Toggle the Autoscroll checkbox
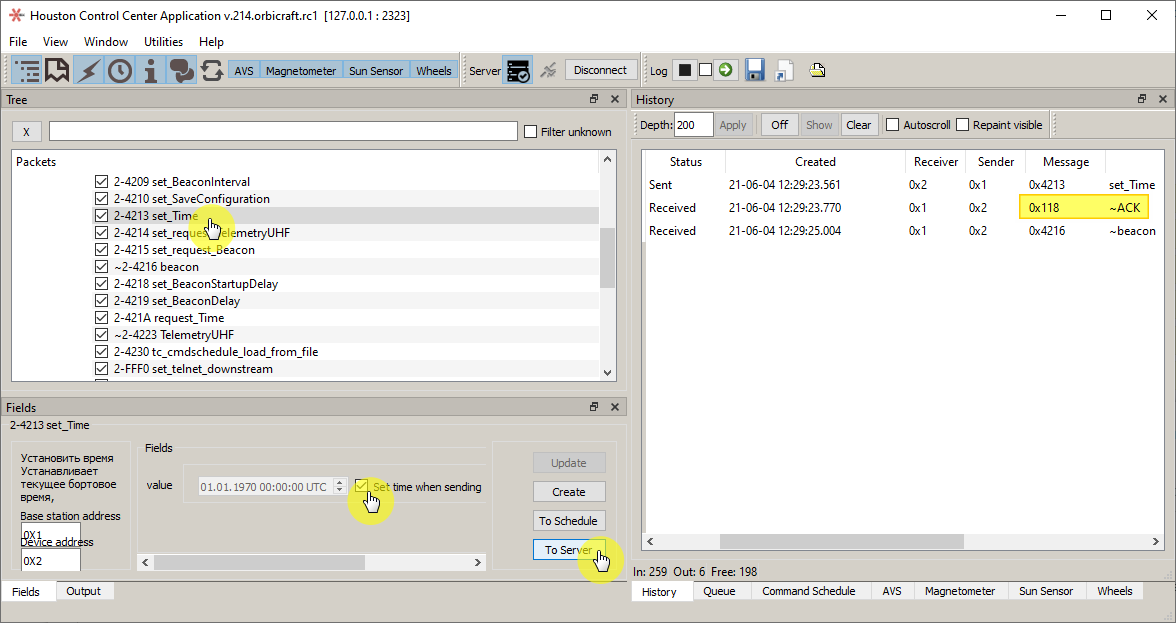Image resolution: width=1176 pixels, height=623 pixels. (893, 125)
